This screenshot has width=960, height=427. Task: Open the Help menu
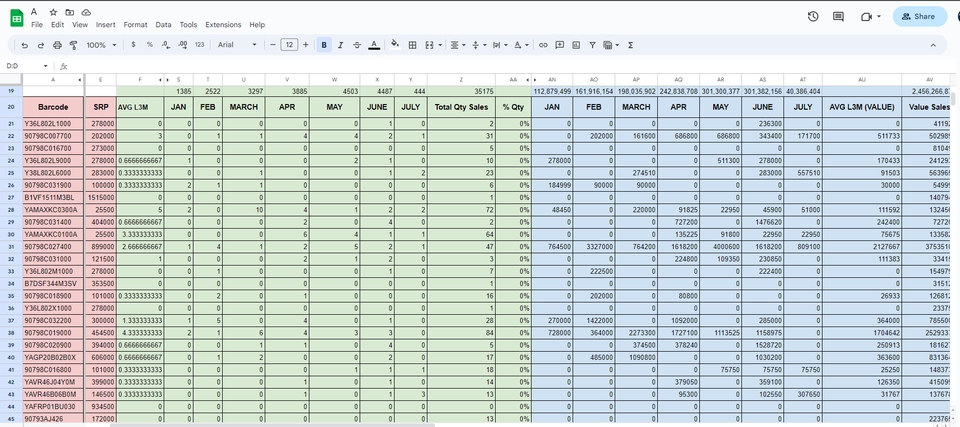pos(257,25)
